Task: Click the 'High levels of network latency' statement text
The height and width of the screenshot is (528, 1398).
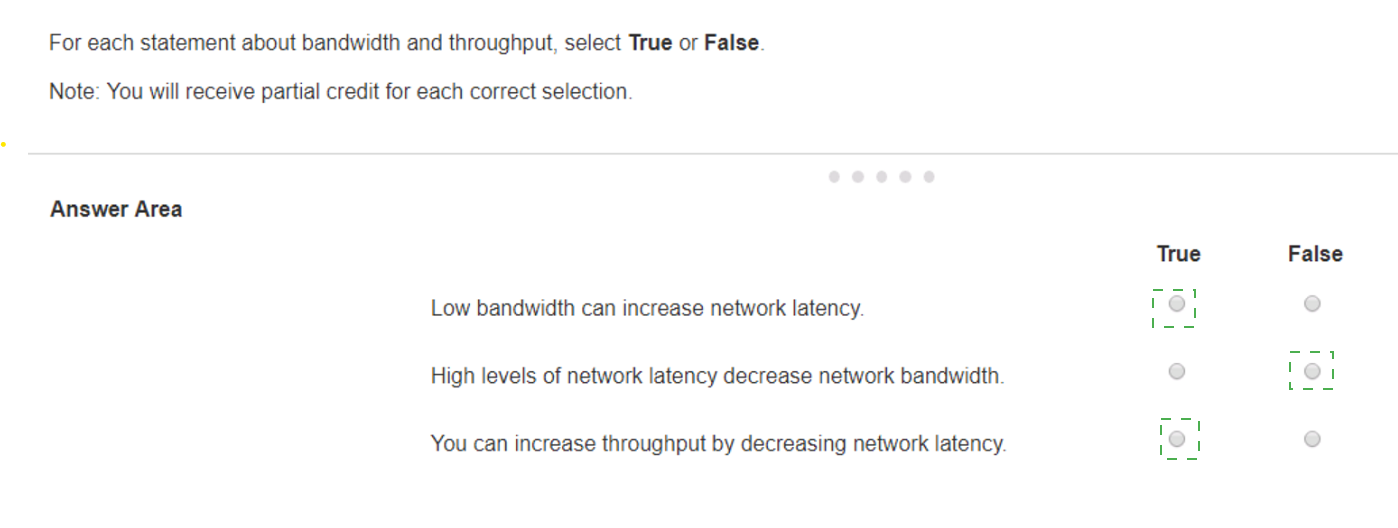Action: (x=717, y=376)
